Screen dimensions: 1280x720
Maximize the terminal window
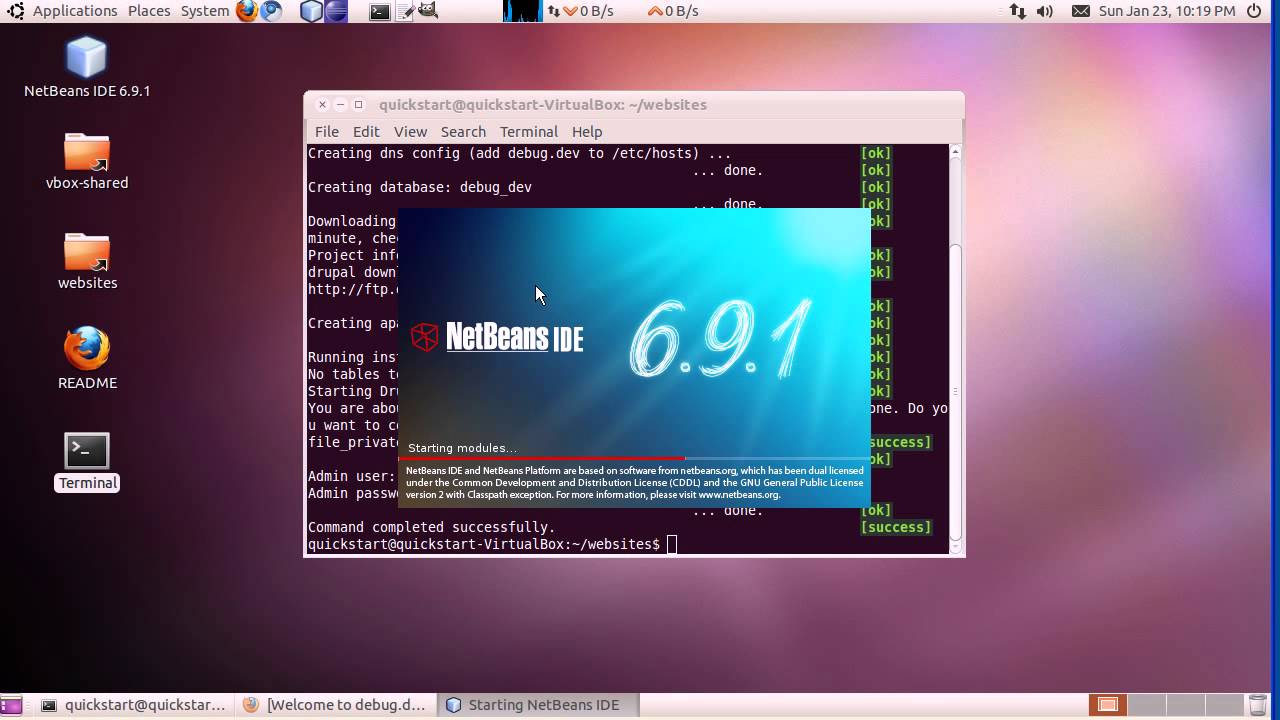[x=358, y=104]
